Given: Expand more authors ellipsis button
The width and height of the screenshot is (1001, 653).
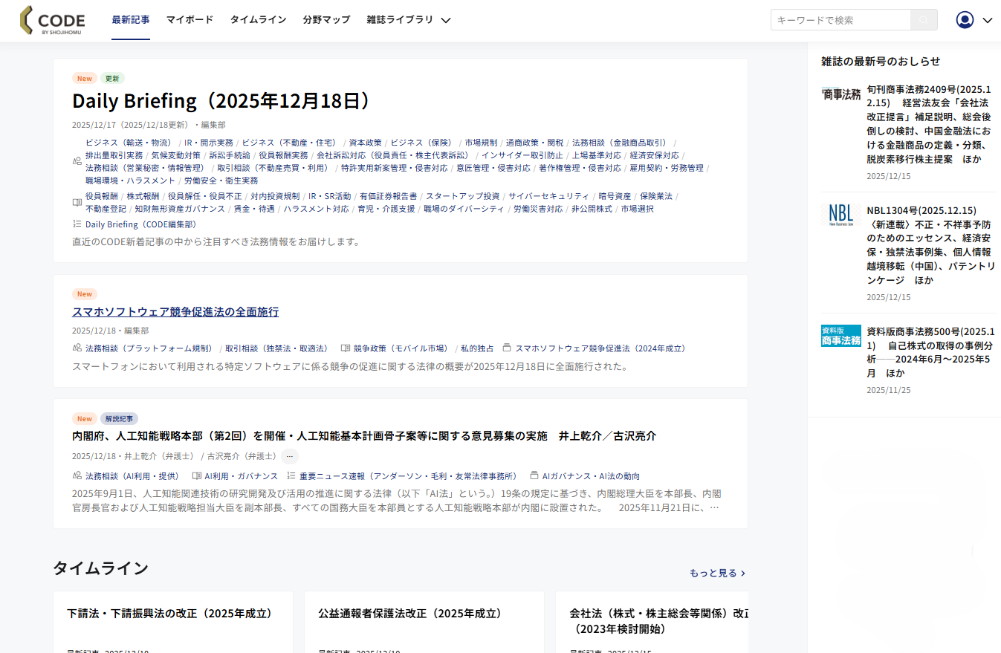Looking at the screenshot, I should point(290,456).
